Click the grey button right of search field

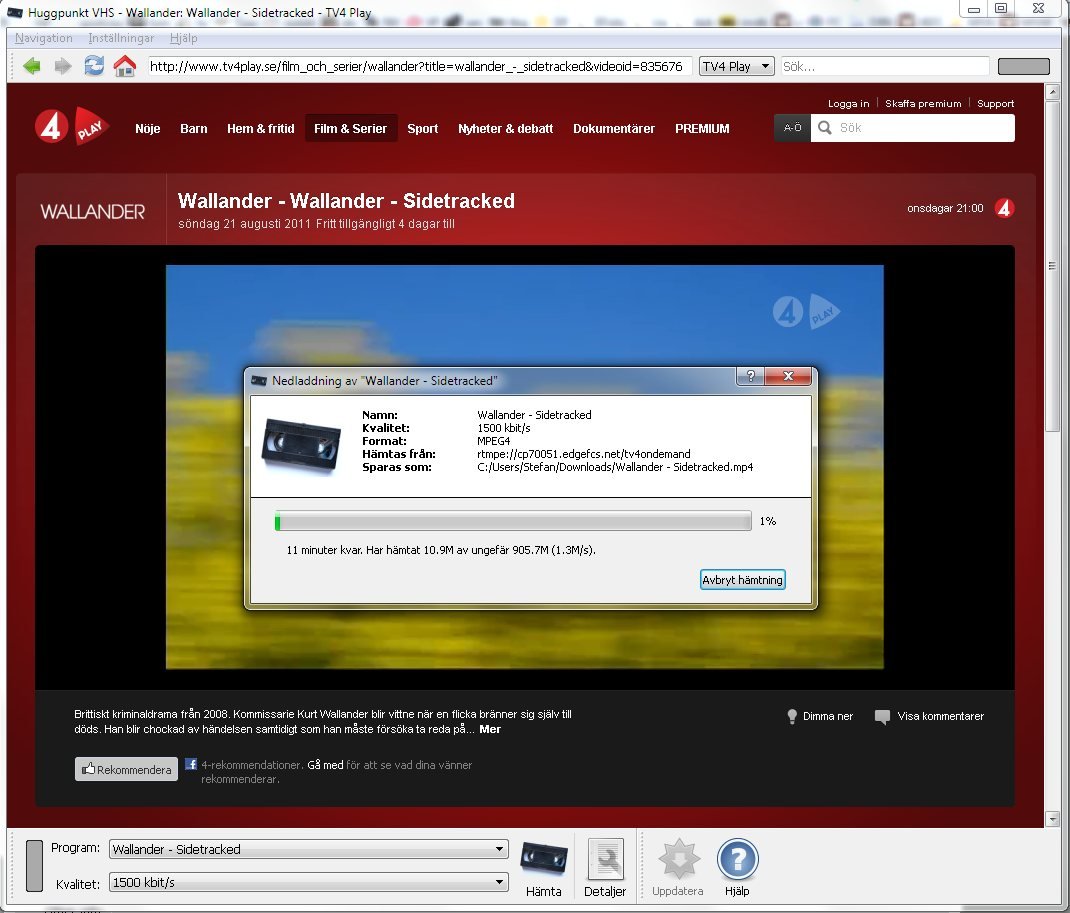click(x=1024, y=66)
